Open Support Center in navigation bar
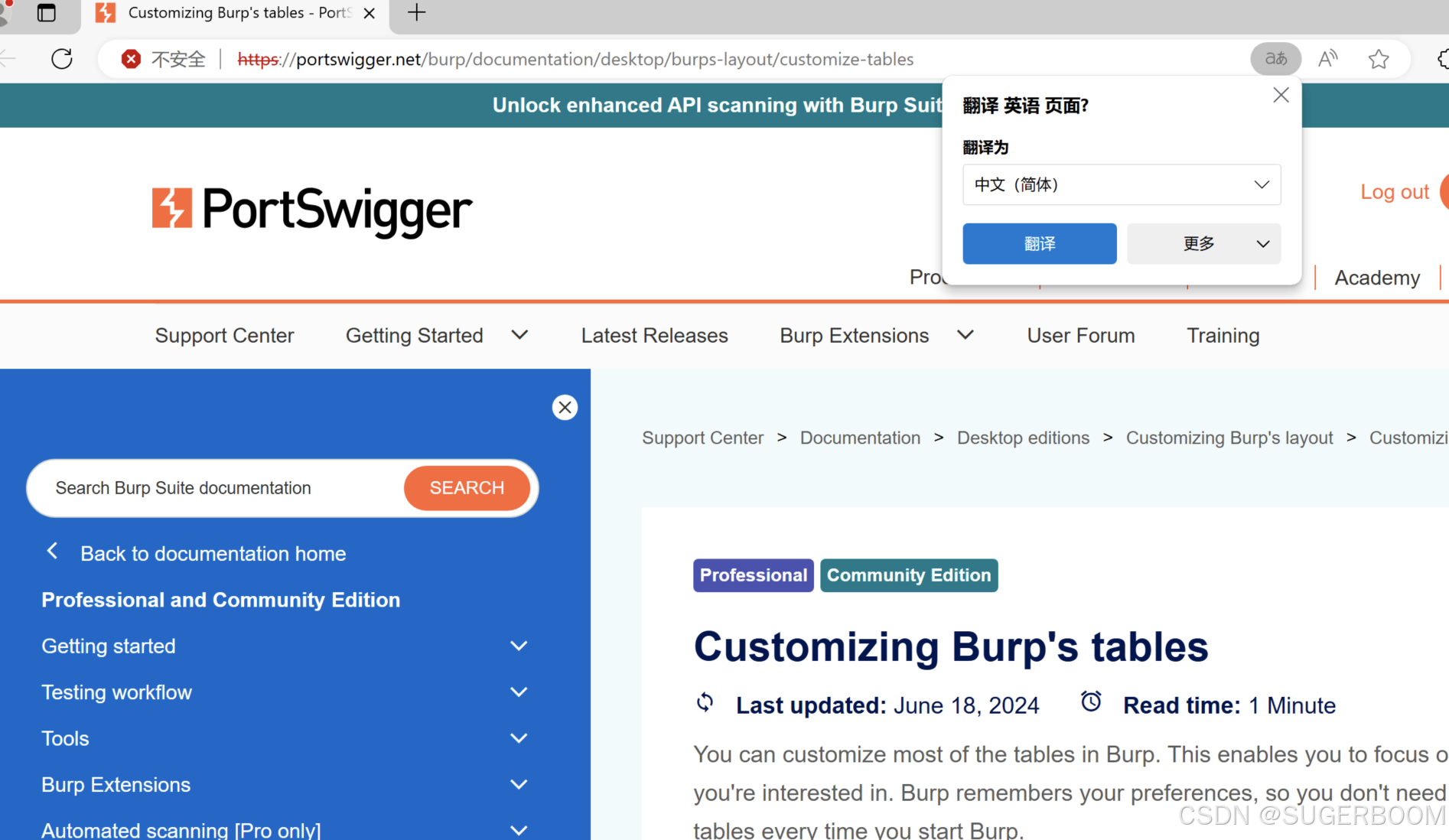This screenshot has height=840, width=1449. tap(224, 335)
